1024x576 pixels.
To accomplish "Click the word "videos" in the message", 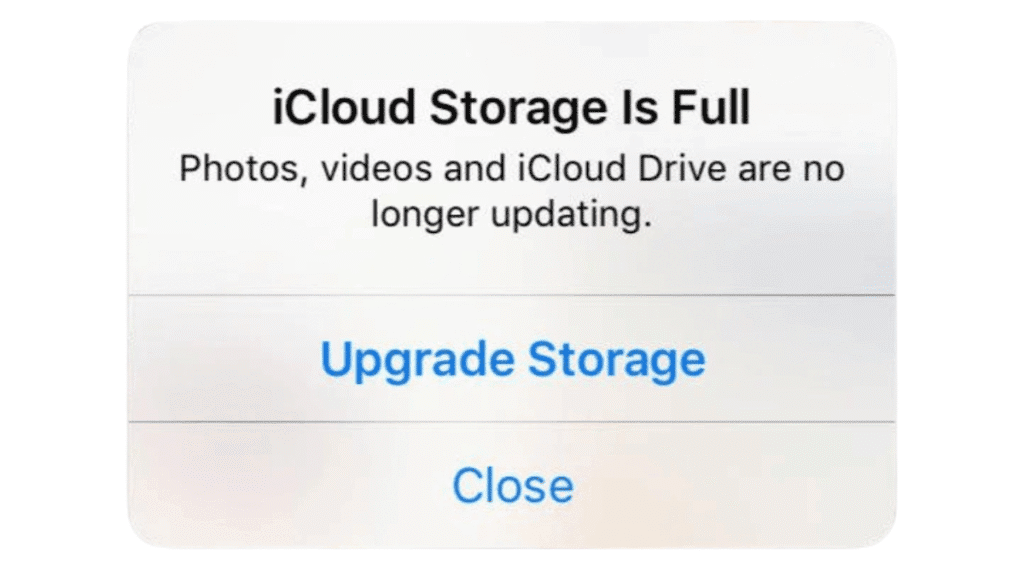I will coord(376,168).
